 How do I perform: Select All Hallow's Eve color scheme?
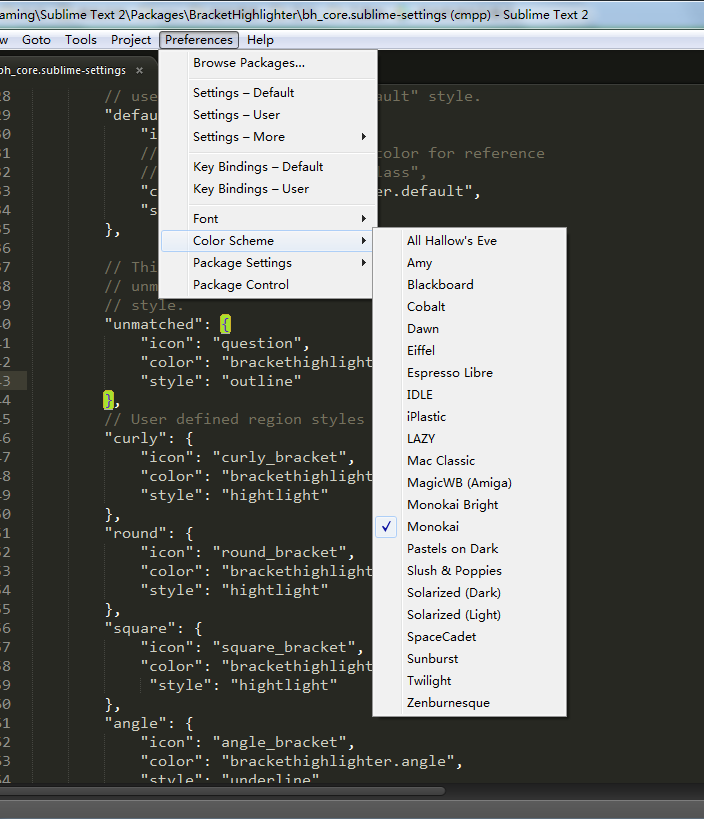[x=470, y=241]
